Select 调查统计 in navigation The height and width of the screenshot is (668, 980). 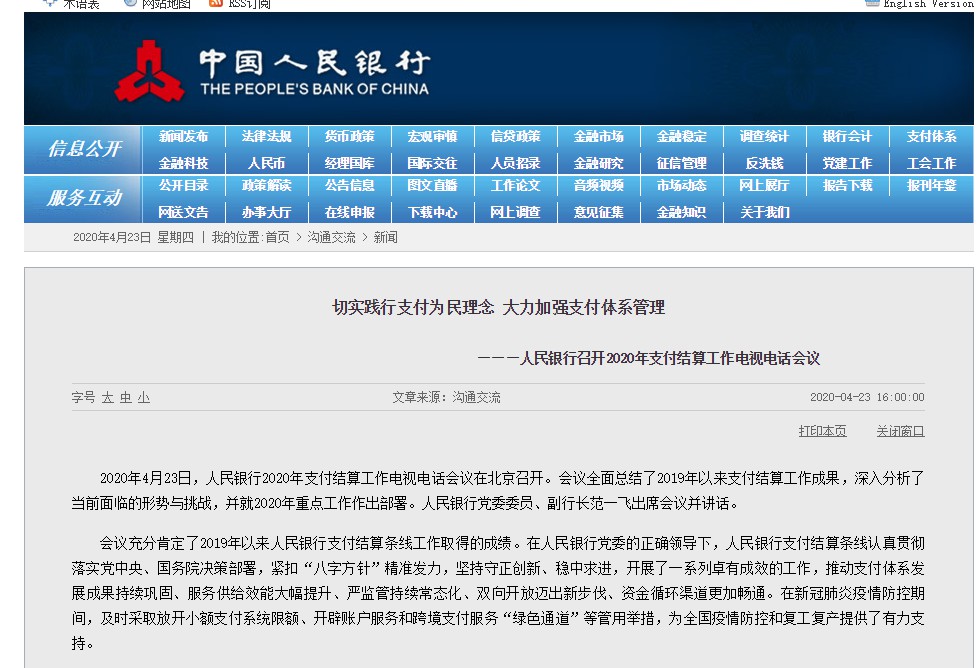click(x=764, y=136)
